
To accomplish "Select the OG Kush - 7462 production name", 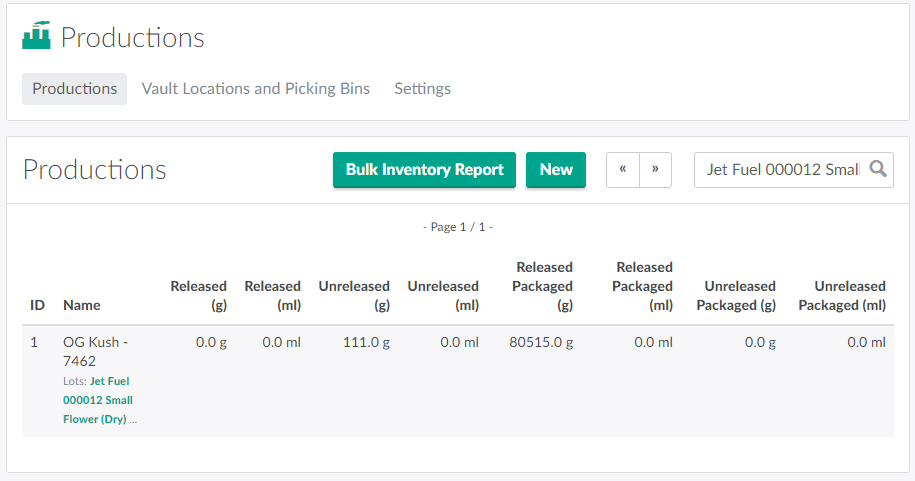I will (x=95, y=351).
